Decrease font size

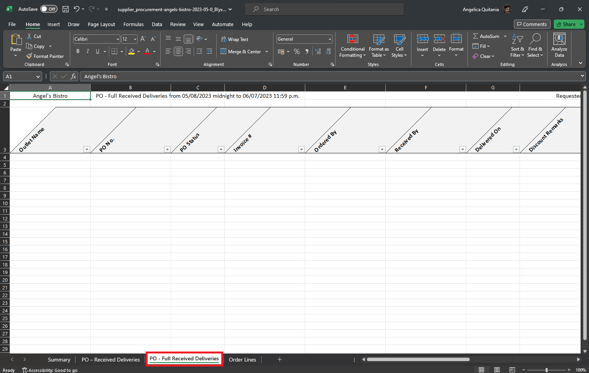point(153,39)
